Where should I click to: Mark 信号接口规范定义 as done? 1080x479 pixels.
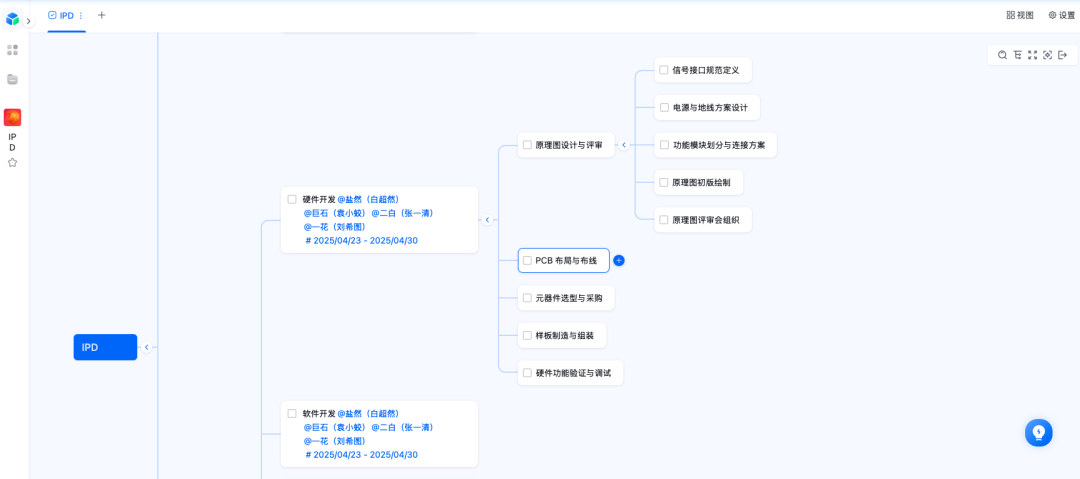(664, 70)
